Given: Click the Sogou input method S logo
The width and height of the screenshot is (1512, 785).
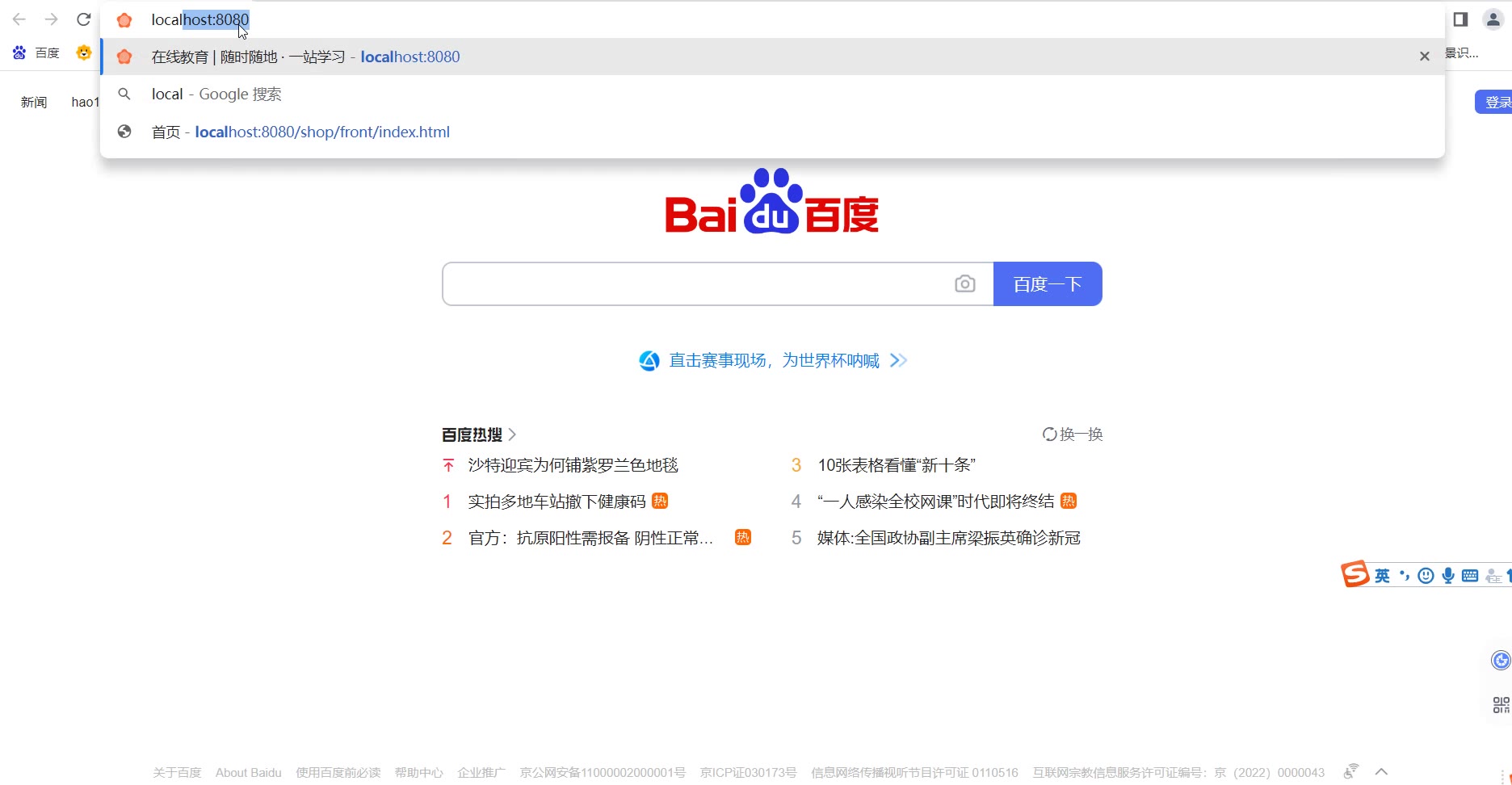Looking at the screenshot, I should click(x=1355, y=574).
